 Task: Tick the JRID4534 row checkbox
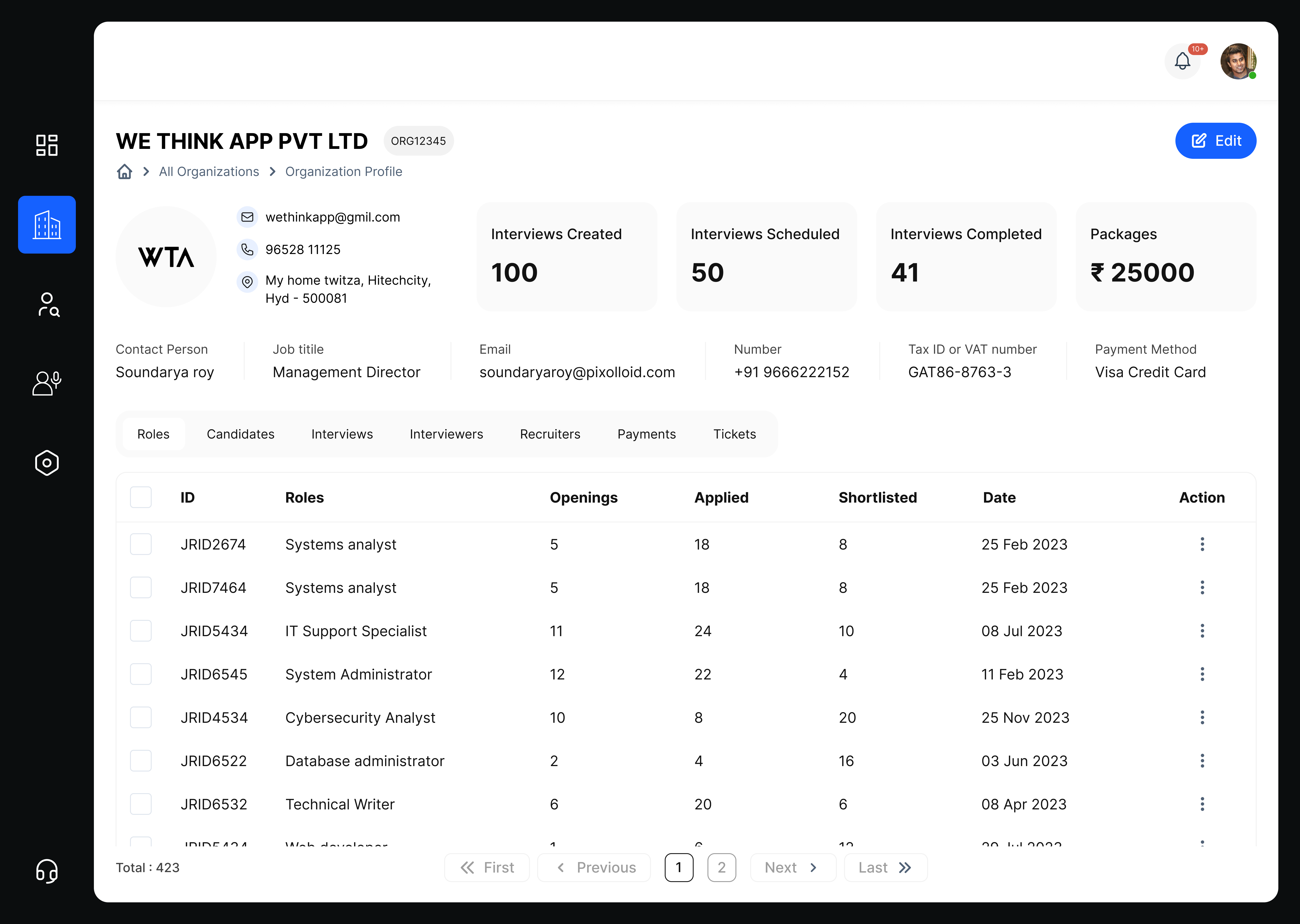141,717
